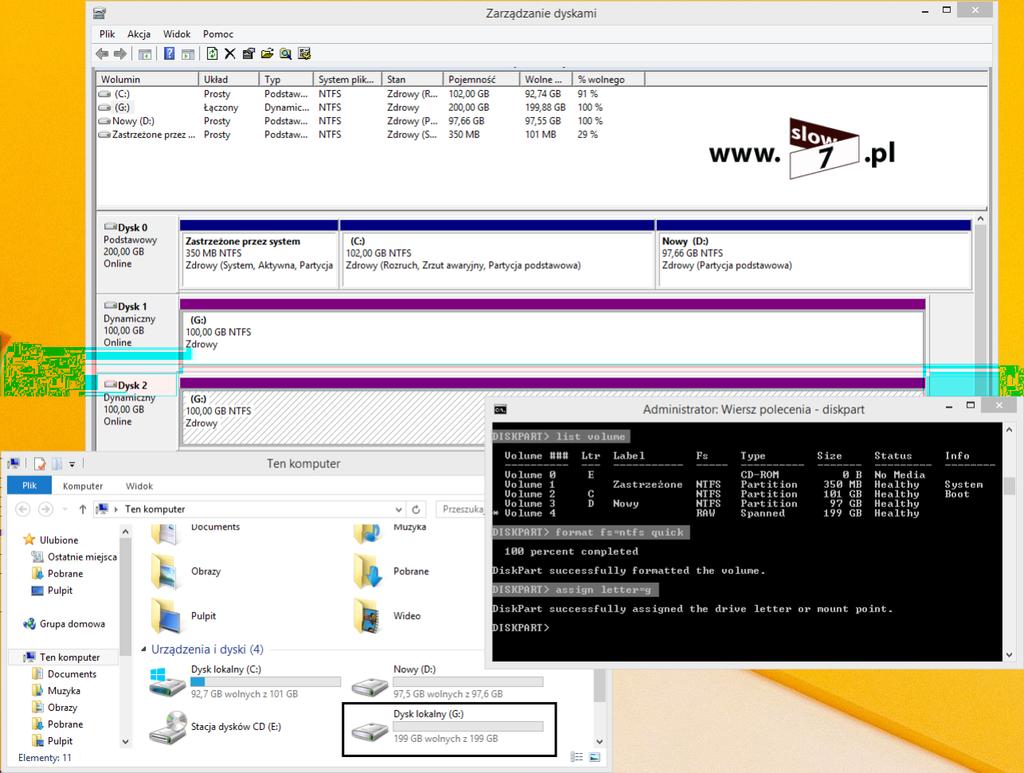1024x773 pixels.
Task: Select the (G:) volume on Dysk 1
Action: click(x=552, y=336)
